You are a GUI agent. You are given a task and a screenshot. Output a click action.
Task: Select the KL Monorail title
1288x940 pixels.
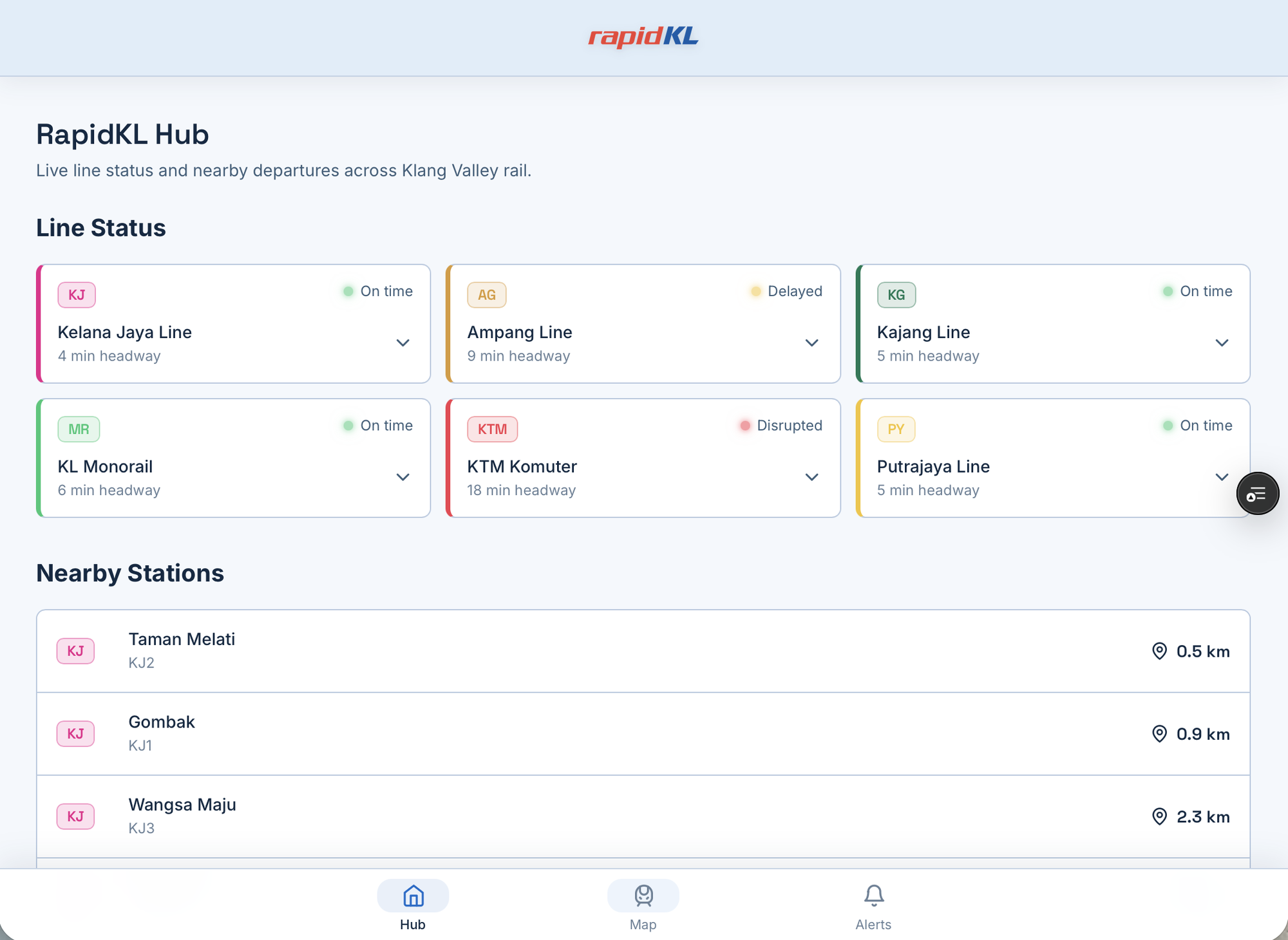(x=105, y=467)
